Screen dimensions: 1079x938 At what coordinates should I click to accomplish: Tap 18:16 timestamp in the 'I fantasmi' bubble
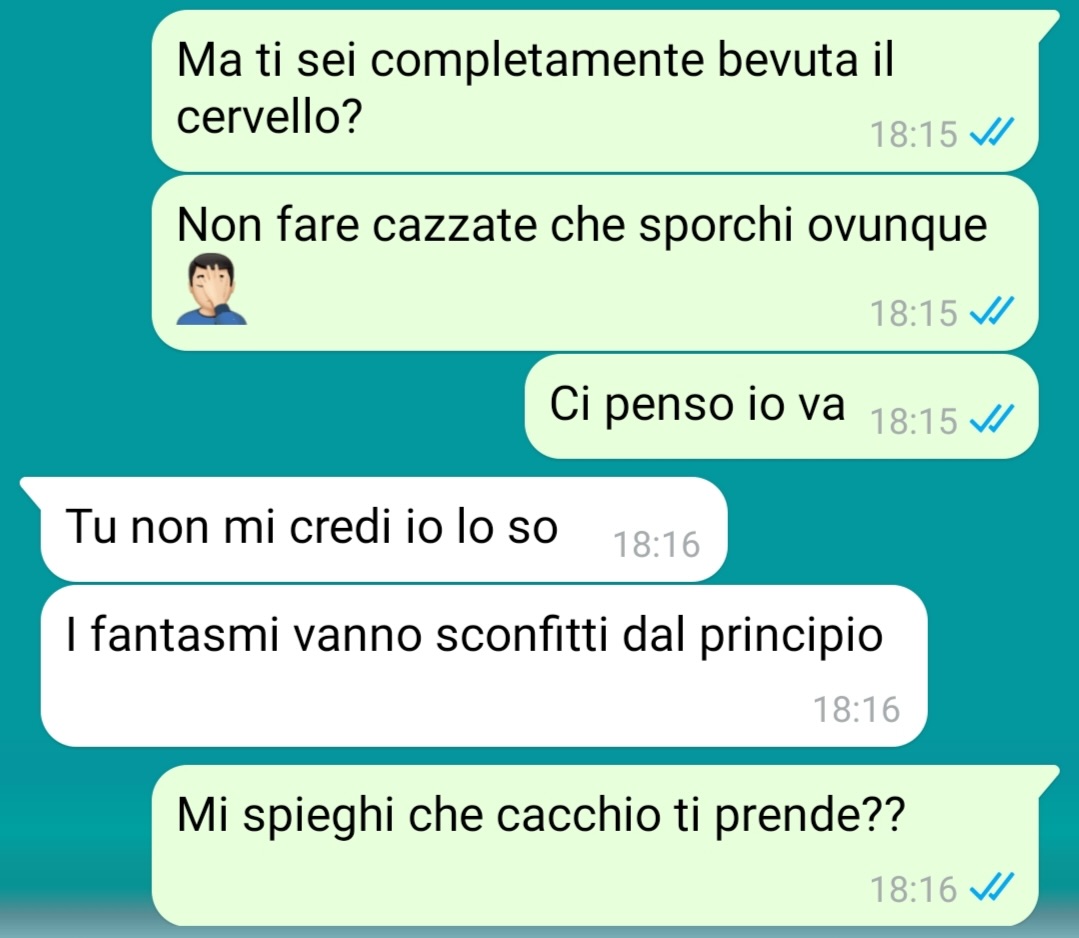857,709
